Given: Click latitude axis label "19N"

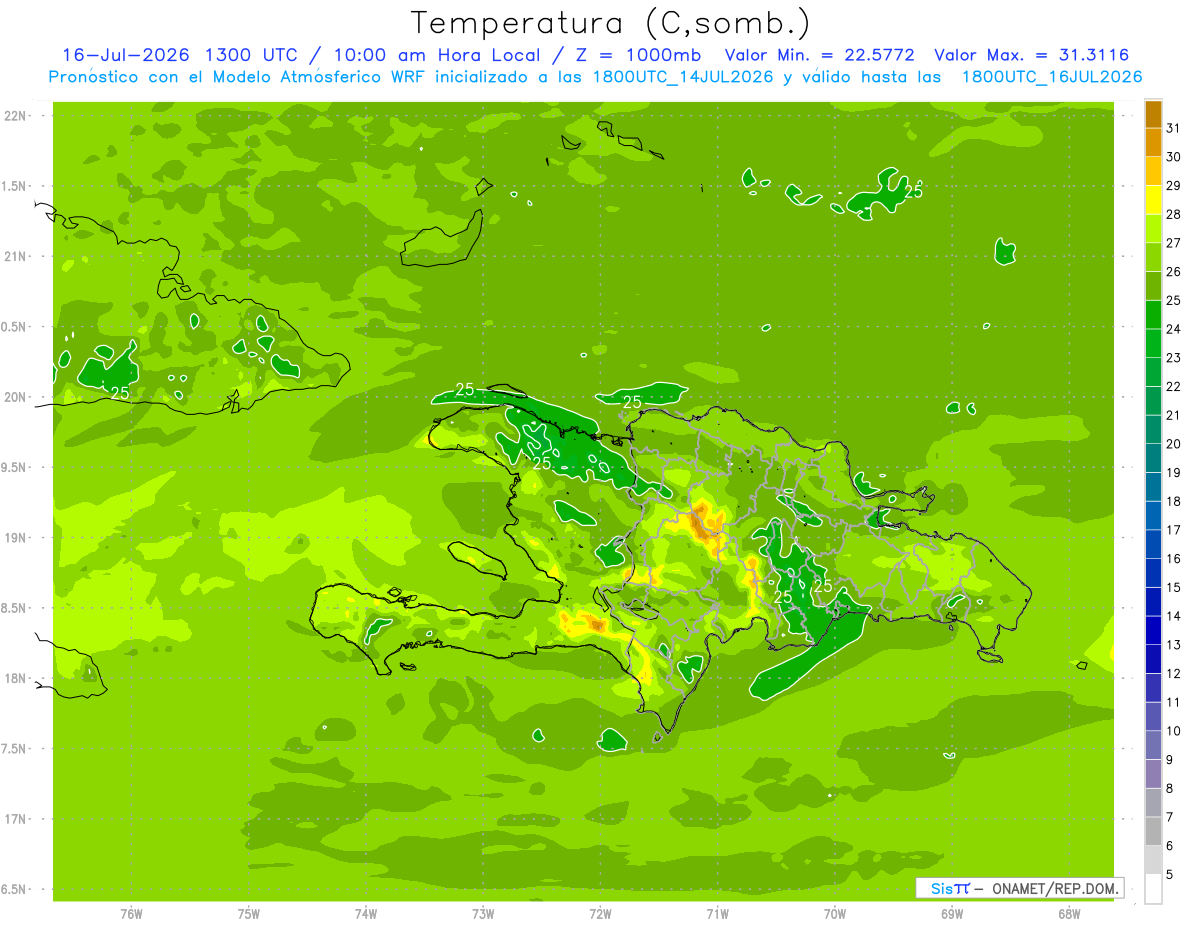Looking at the screenshot, I should pos(14,537).
